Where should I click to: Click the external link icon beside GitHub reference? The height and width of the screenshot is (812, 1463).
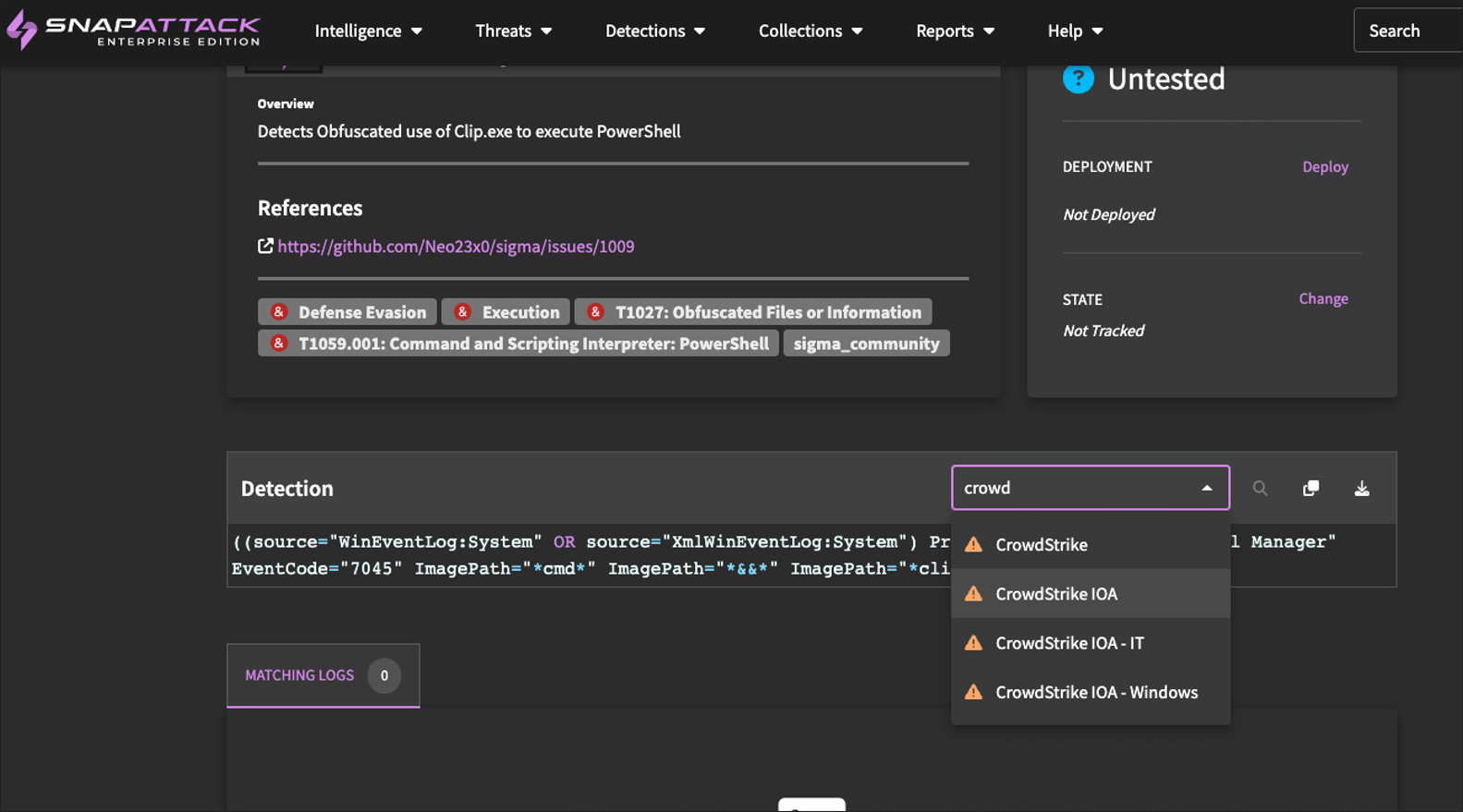[x=265, y=246]
